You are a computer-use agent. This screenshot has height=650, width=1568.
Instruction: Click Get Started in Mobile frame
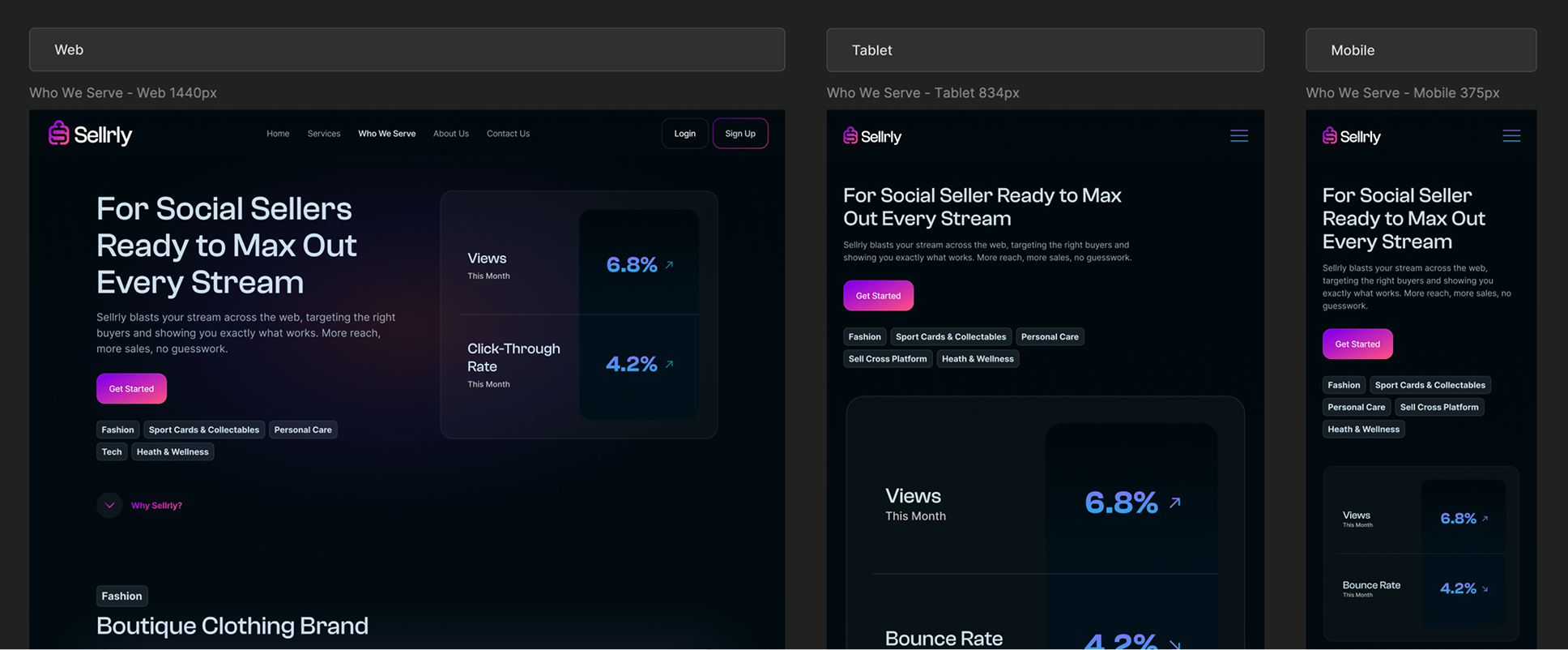point(1357,344)
